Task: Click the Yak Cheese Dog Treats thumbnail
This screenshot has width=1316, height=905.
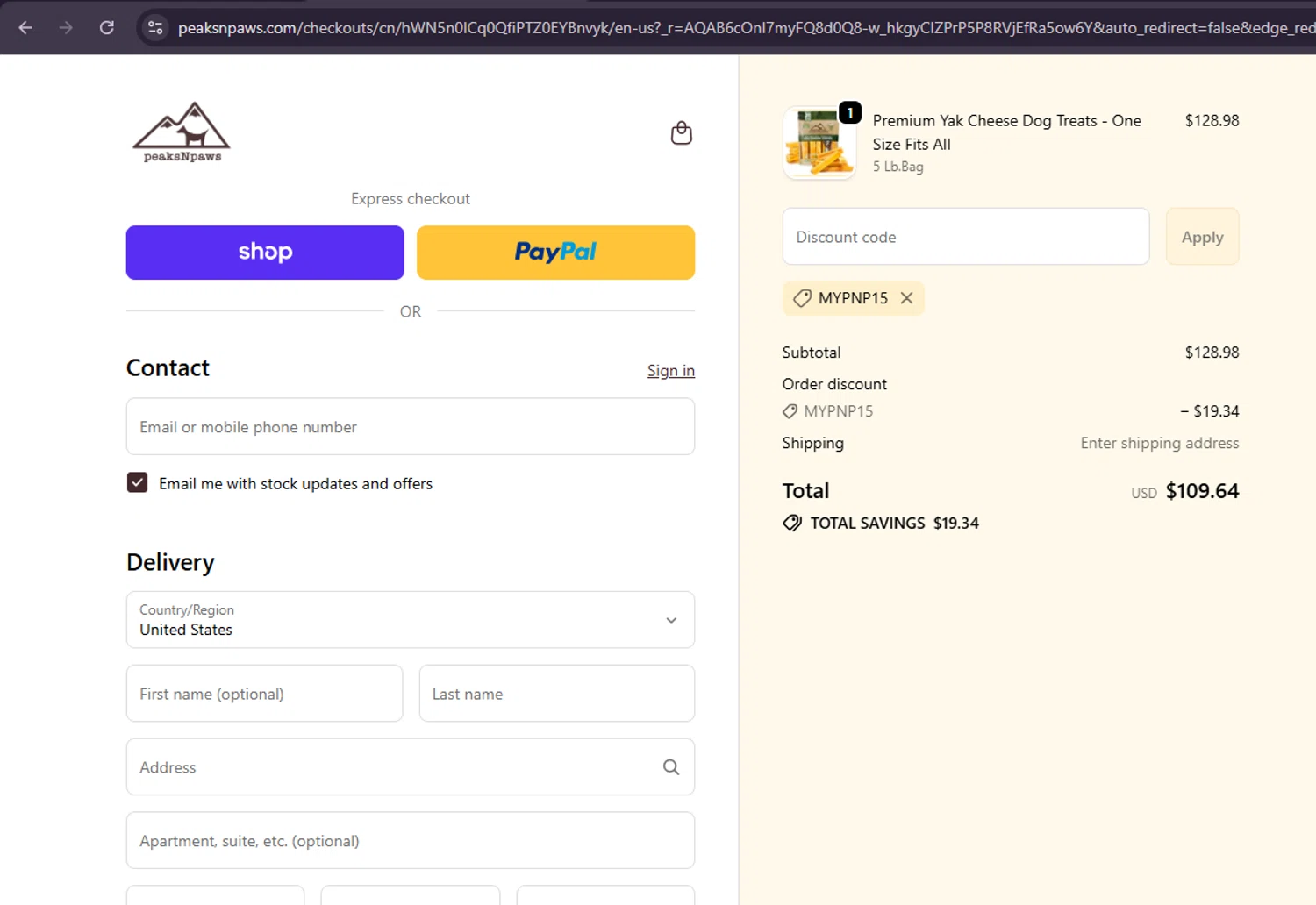Action: (819, 143)
